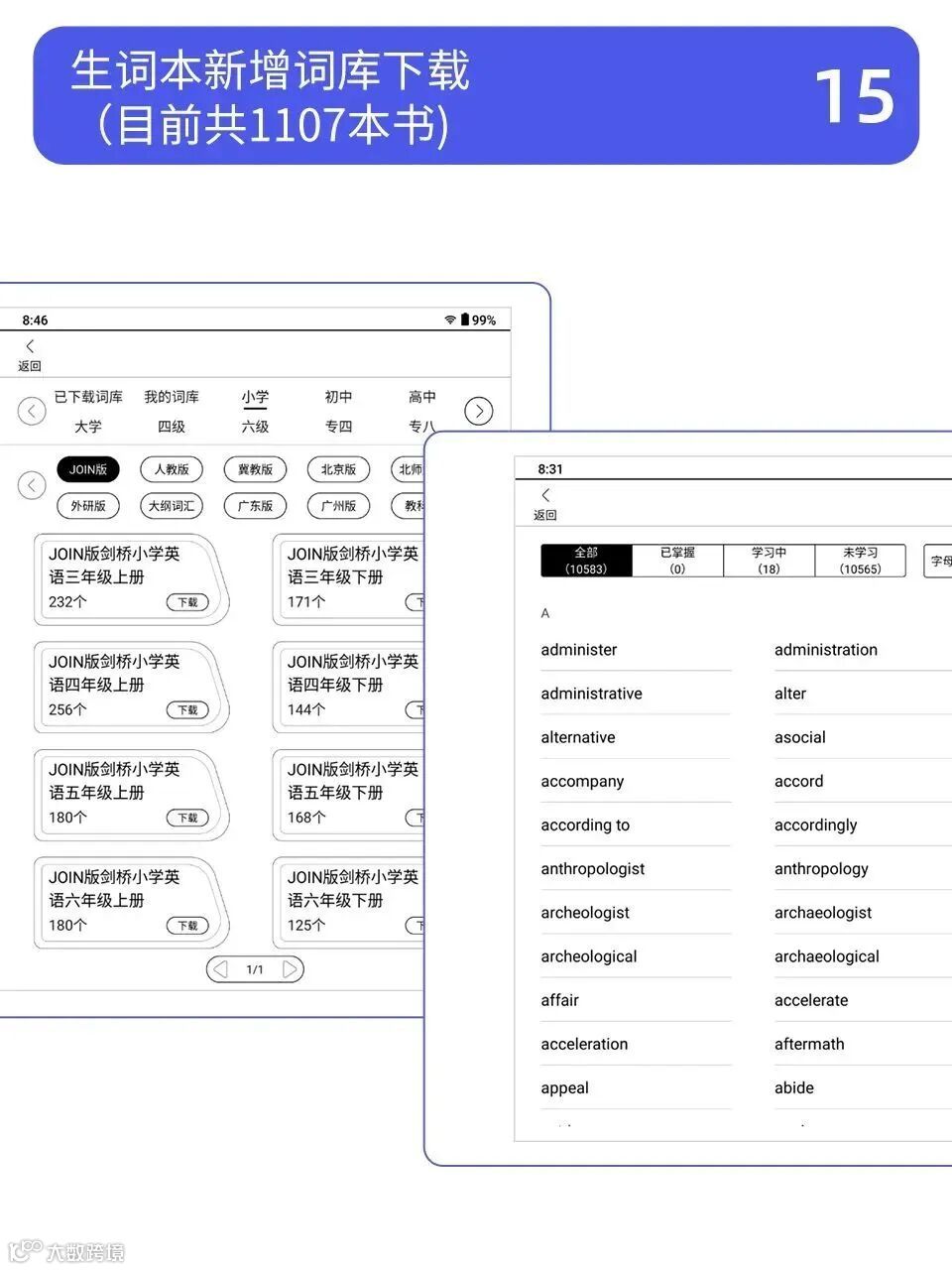Image resolution: width=952 pixels, height=1270 pixels.
Task: Click the left circled arrow beside JOIN版 chips
Action: click(32, 485)
